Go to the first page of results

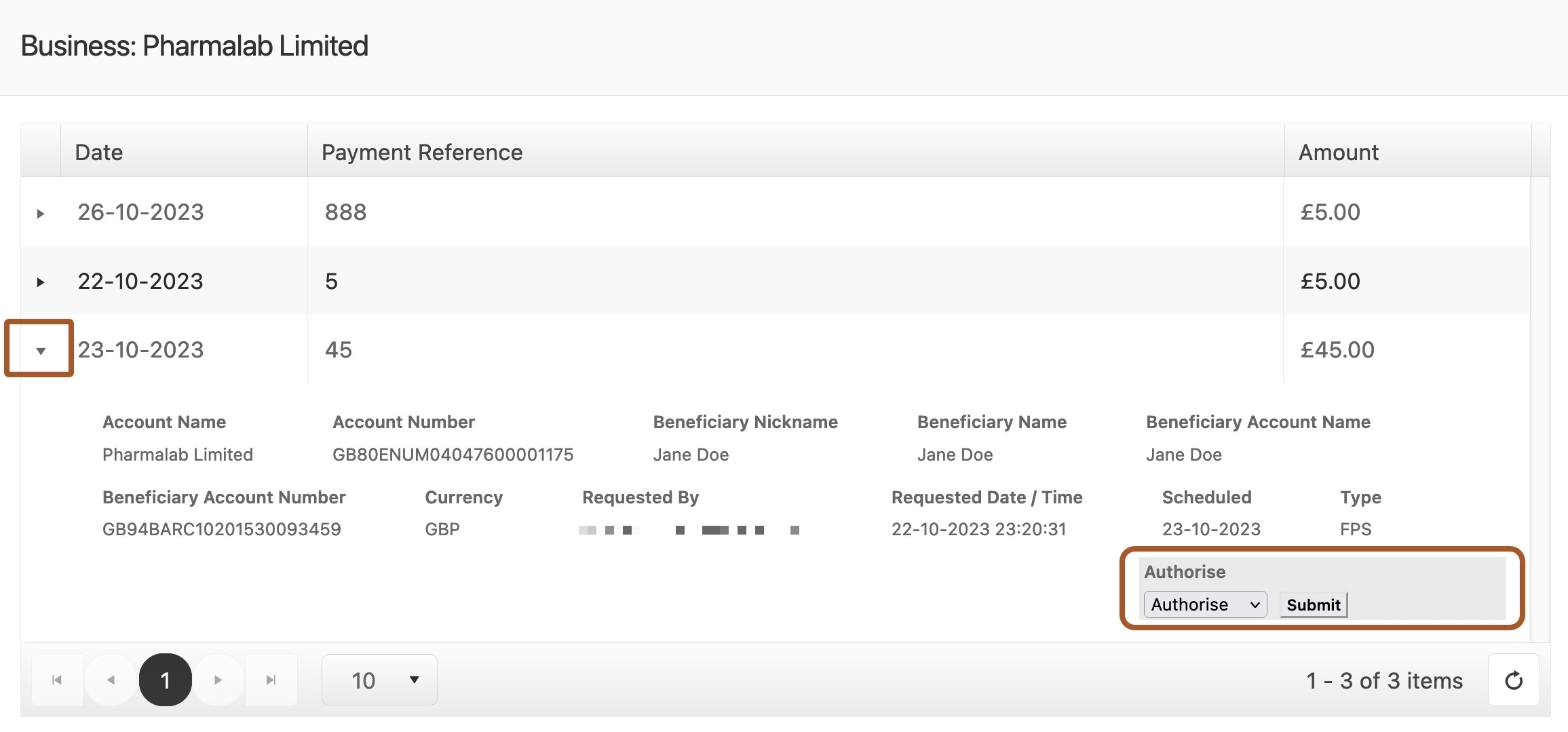click(x=57, y=680)
